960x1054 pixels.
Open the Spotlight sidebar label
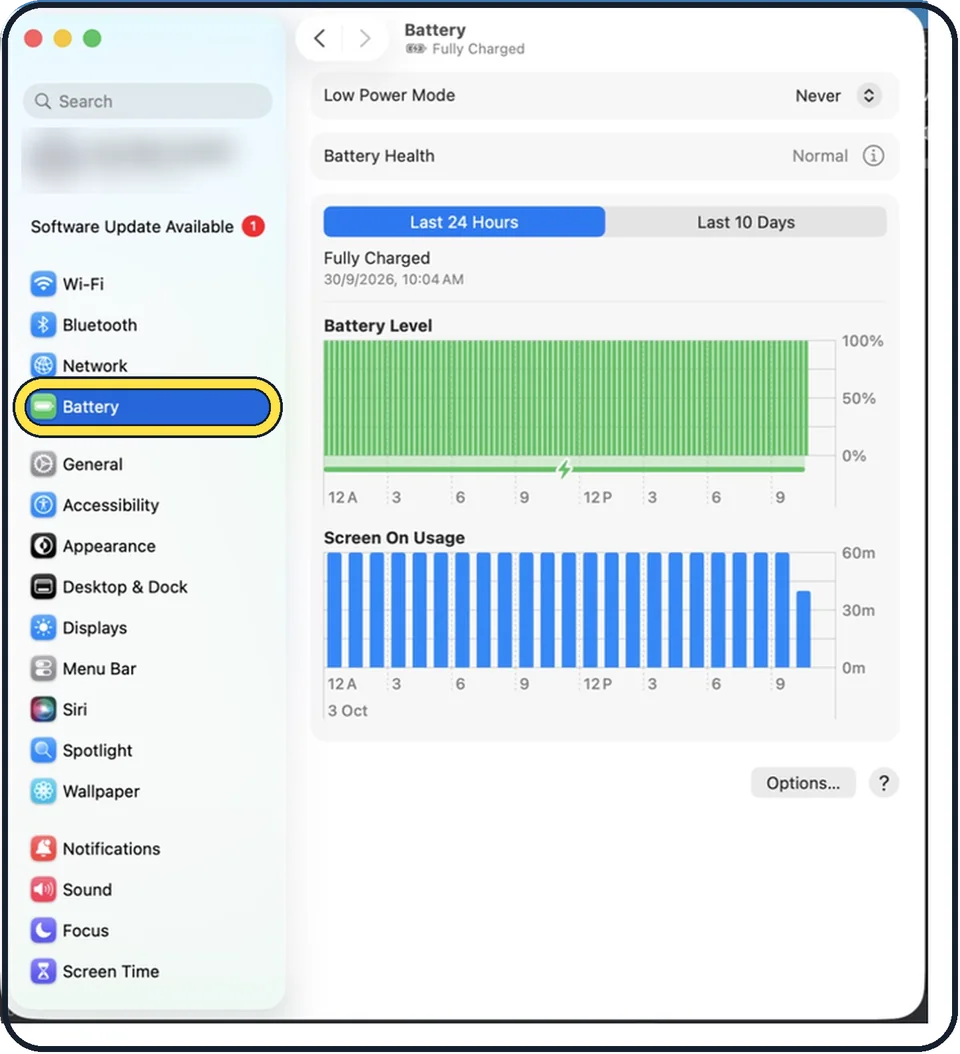pos(97,751)
